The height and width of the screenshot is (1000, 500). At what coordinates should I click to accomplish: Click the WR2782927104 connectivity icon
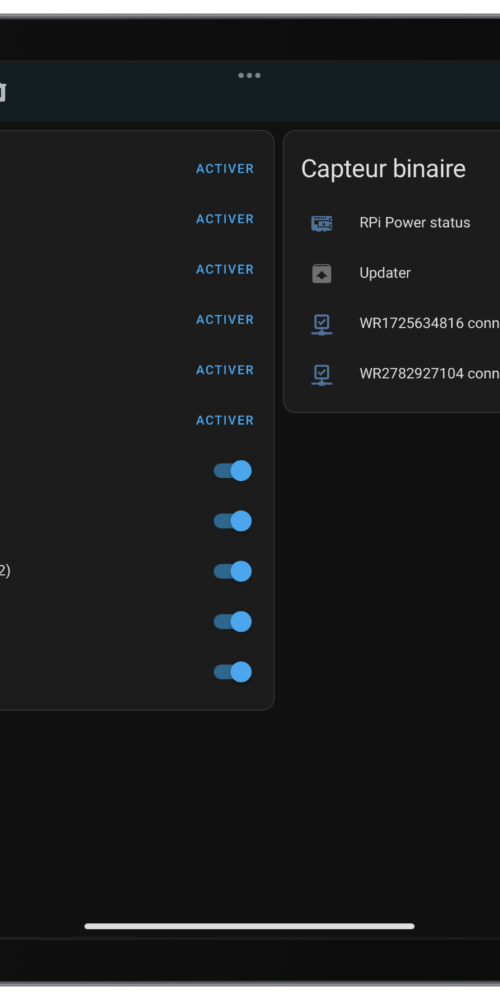(x=321, y=374)
